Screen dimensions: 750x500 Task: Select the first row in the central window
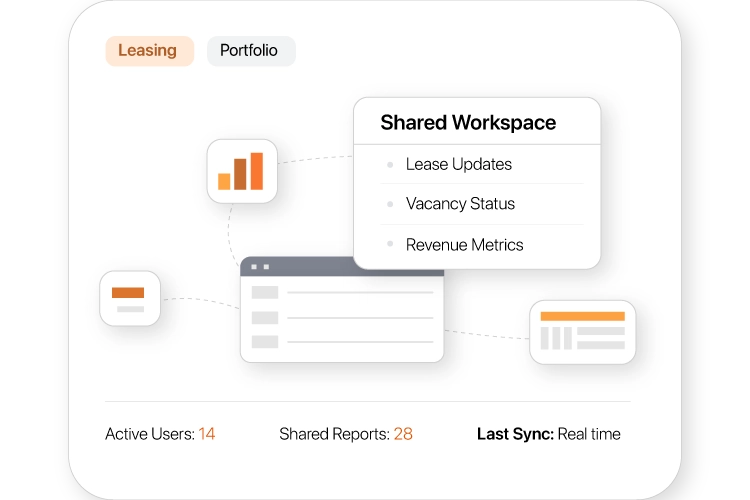coord(342,293)
